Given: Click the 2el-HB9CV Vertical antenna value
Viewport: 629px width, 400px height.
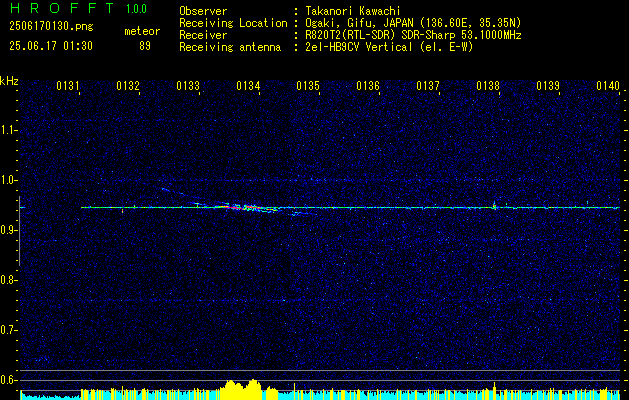Looking at the screenshot, I should (x=389, y=47).
